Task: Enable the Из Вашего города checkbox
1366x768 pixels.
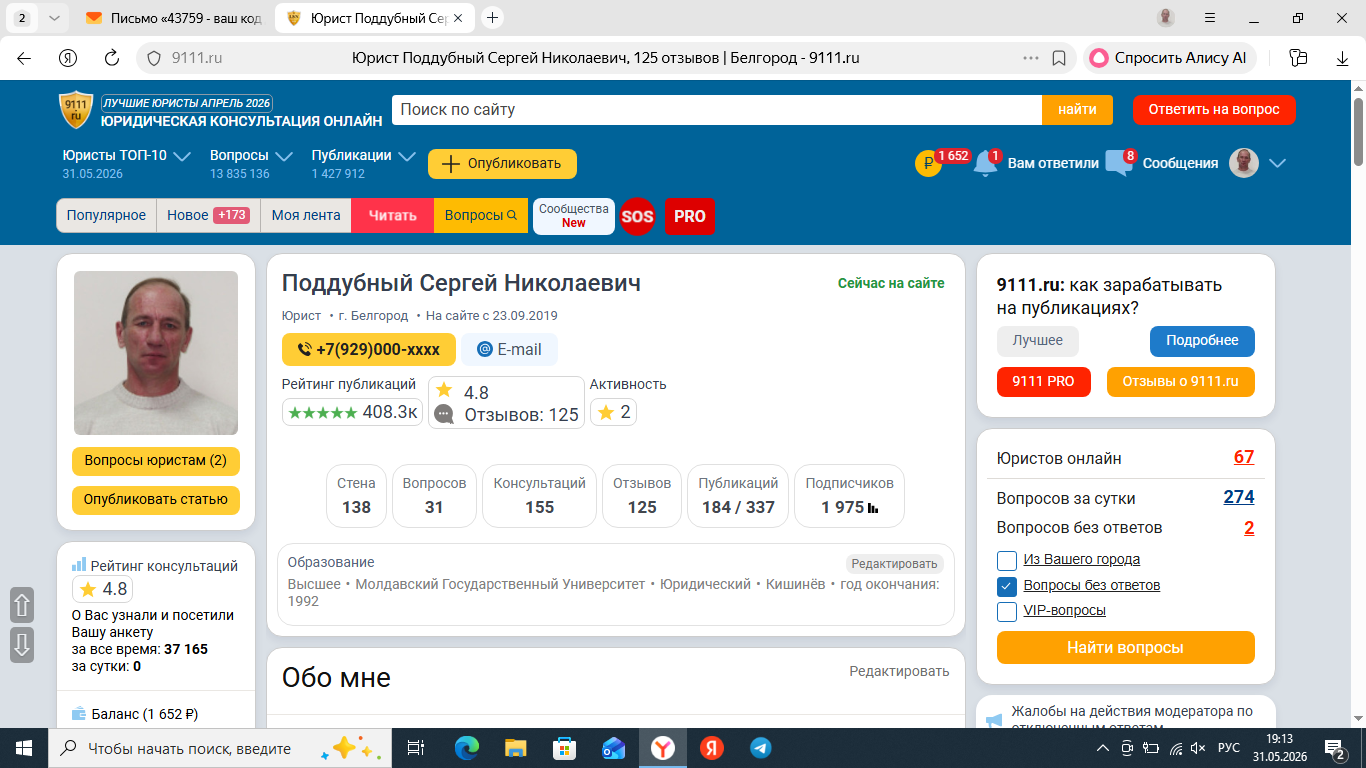Action: pos(1007,559)
